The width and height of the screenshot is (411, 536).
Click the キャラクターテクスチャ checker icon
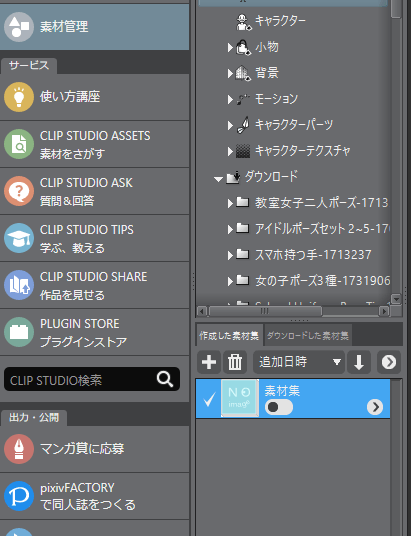click(x=243, y=151)
